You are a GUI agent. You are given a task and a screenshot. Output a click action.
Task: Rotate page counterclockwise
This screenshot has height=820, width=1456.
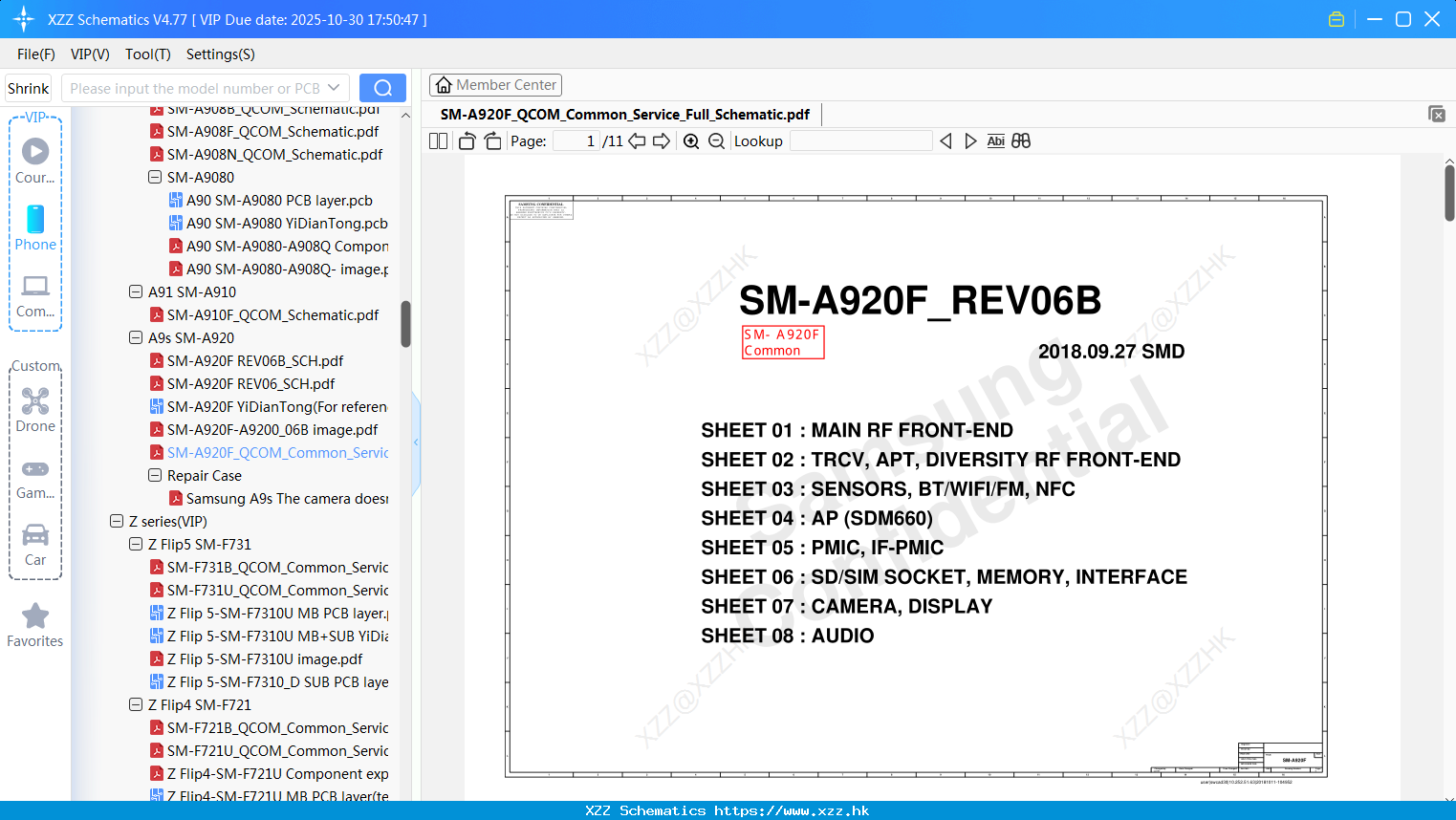(467, 141)
